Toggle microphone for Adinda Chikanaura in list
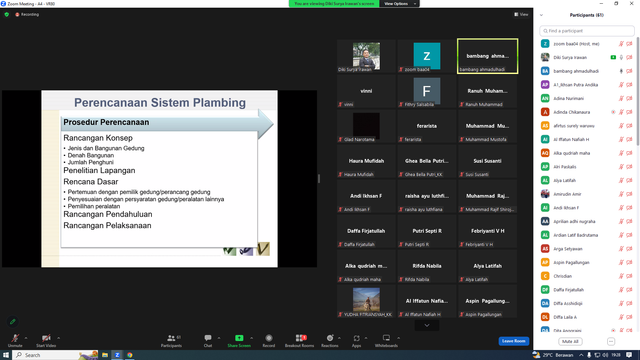The height and width of the screenshot is (360, 640). [x=621, y=112]
